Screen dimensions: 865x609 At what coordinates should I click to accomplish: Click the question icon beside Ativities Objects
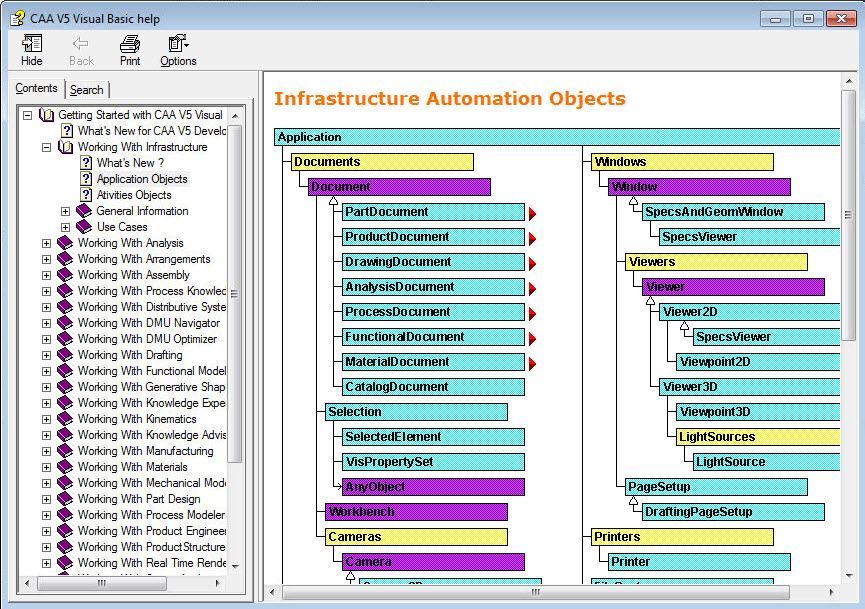point(86,195)
